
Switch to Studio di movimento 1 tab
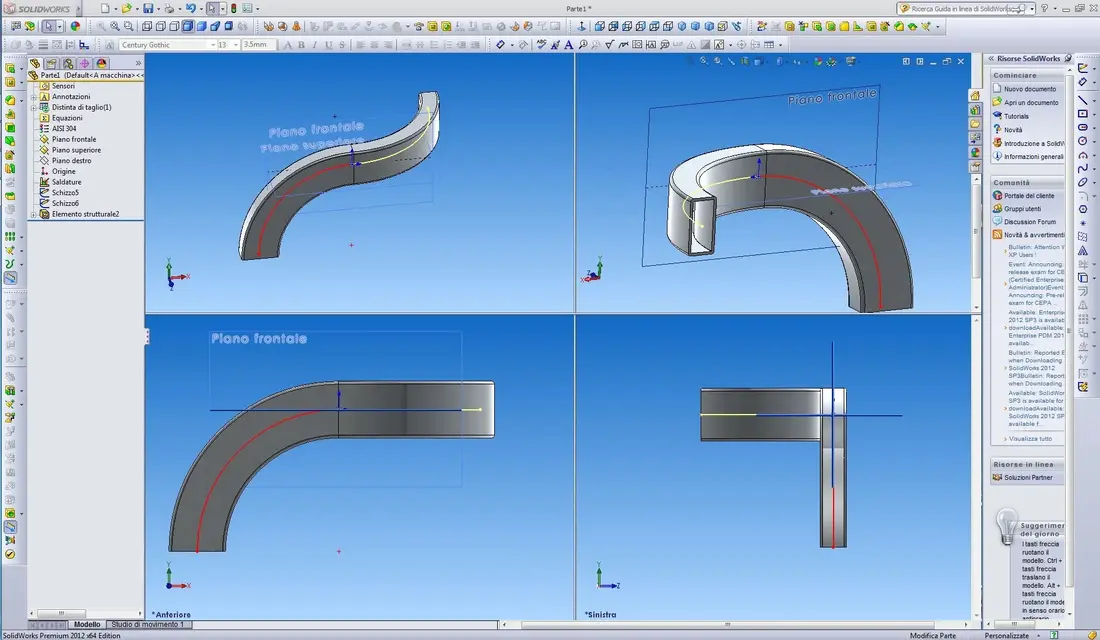pyautogui.click(x=148, y=624)
